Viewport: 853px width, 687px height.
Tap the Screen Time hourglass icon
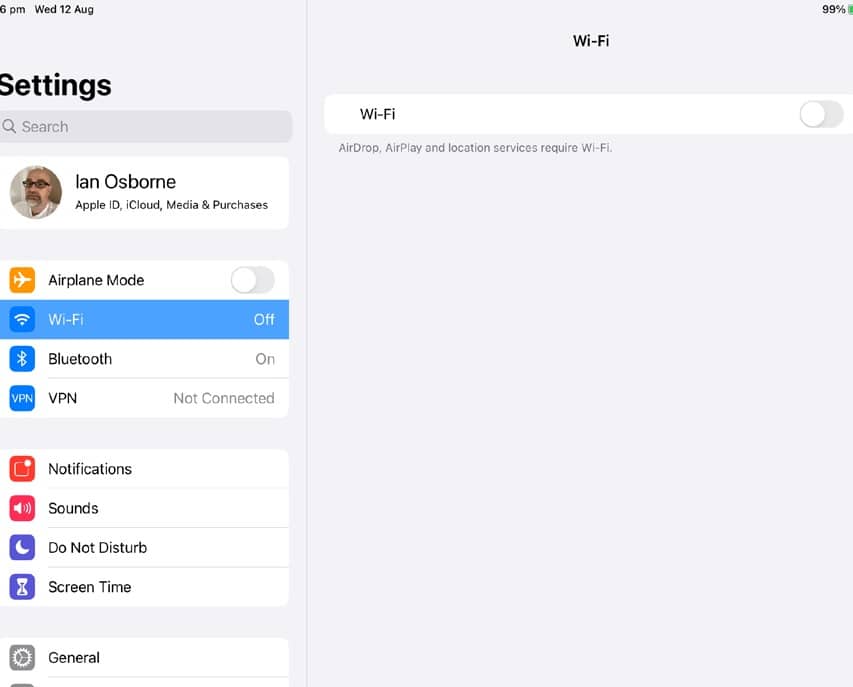(x=22, y=587)
